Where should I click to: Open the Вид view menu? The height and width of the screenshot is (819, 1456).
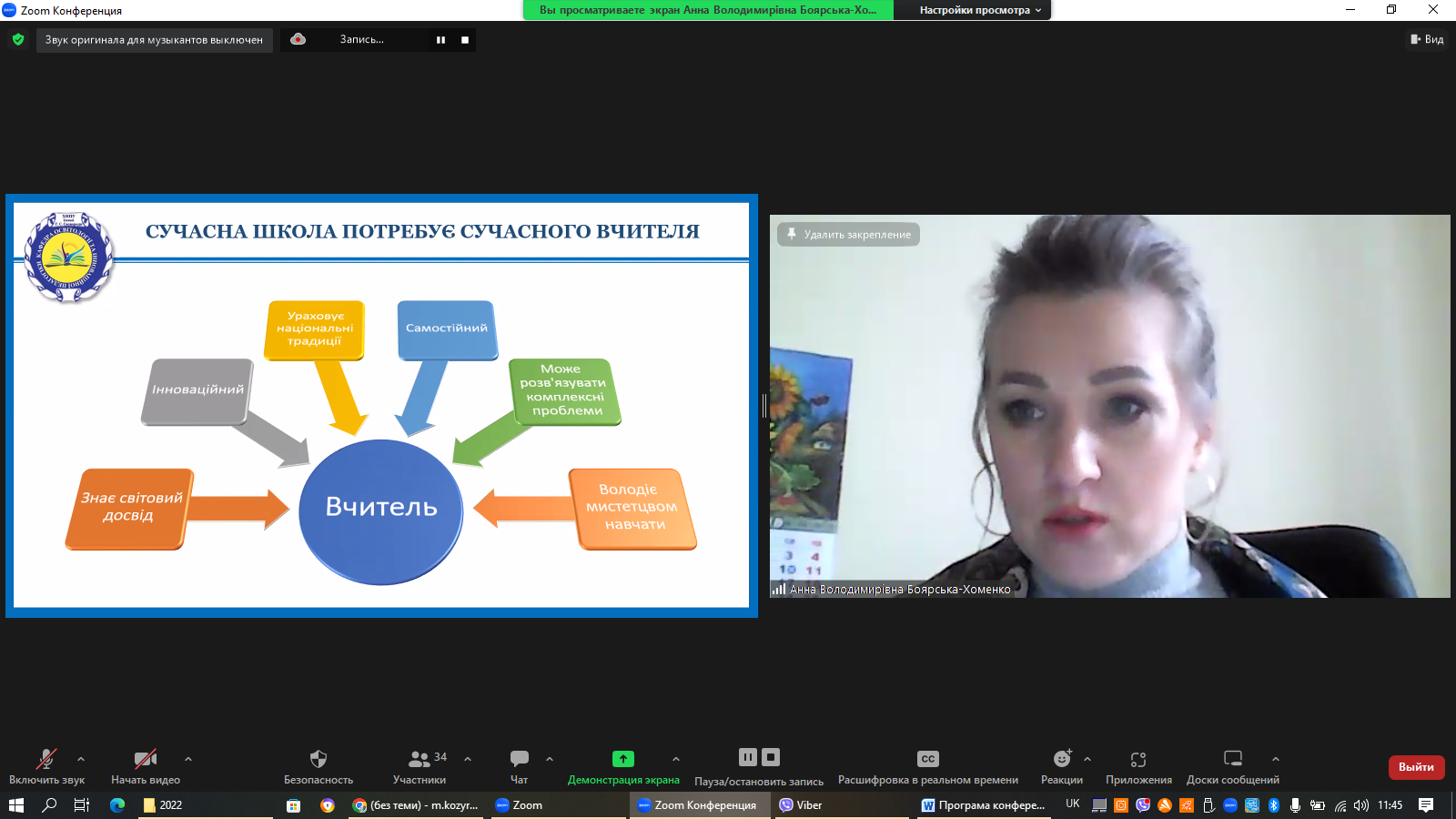(1427, 39)
